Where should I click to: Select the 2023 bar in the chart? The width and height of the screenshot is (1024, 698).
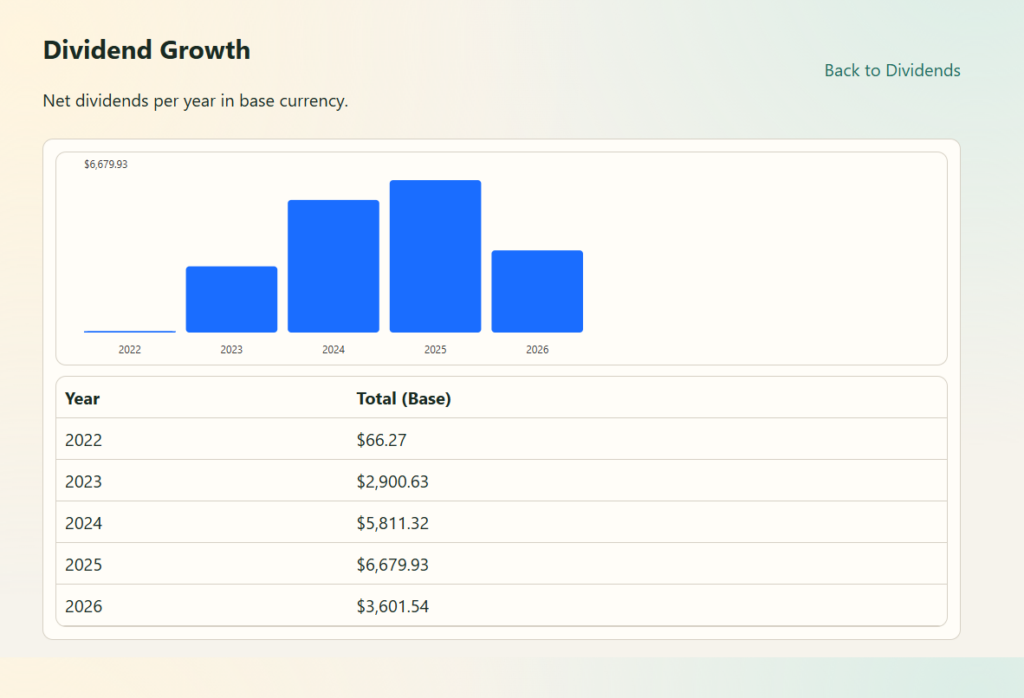pyautogui.click(x=231, y=299)
